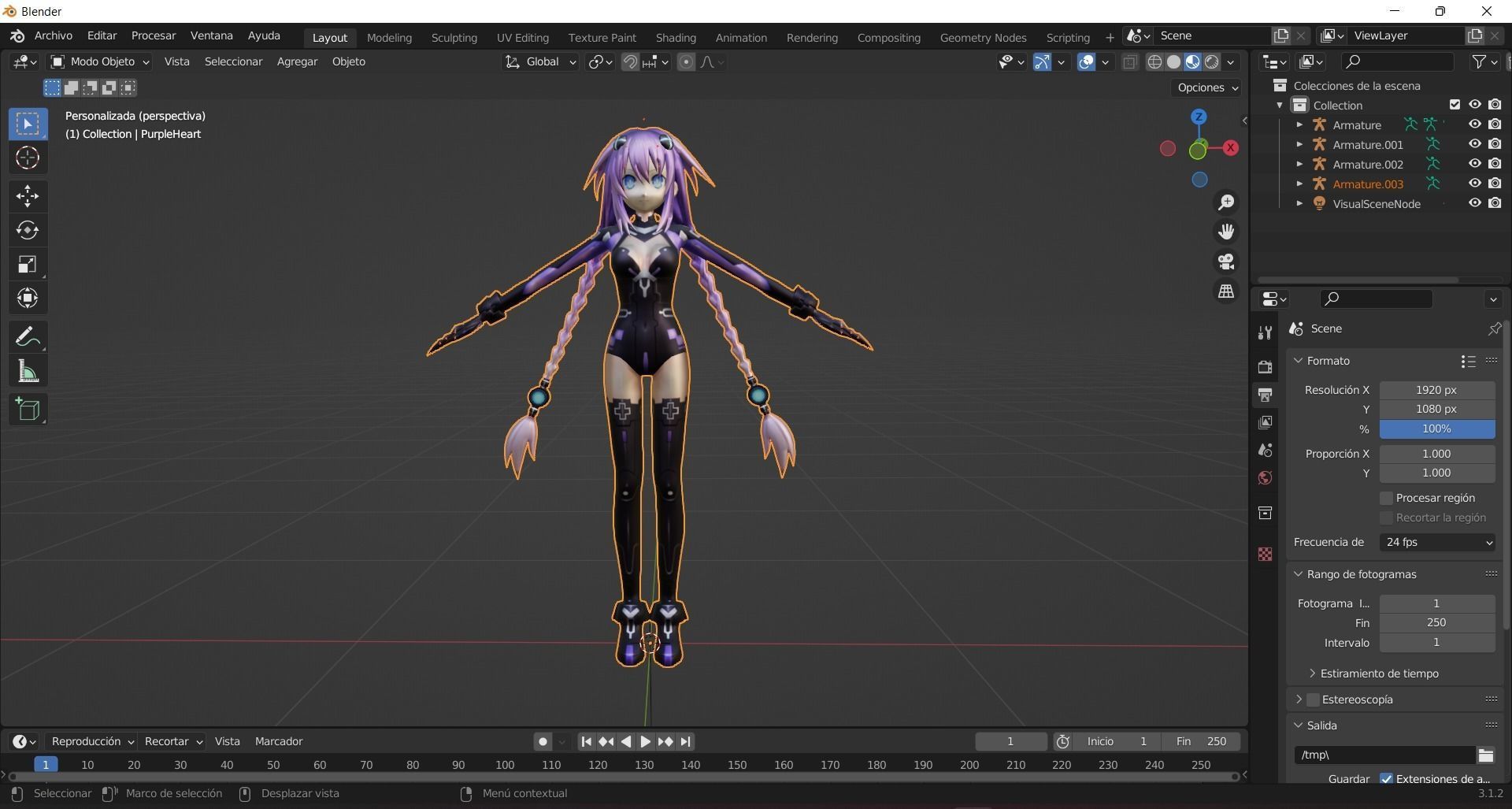Open Agregar menu in viewport header
The width and height of the screenshot is (1512, 809).
(x=297, y=61)
